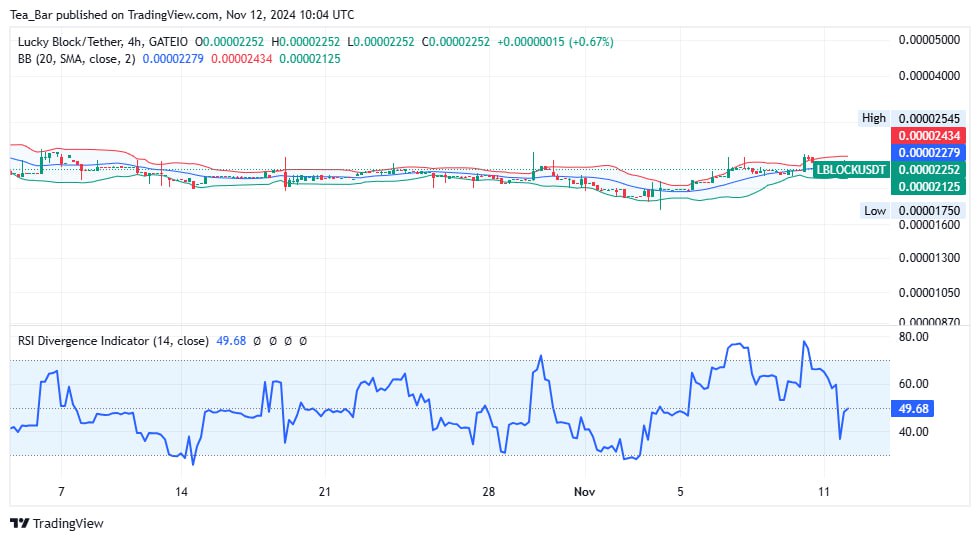Click the blue BB basis value 0.00002279 in legend
The image size is (980, 541).
(173, 59)
